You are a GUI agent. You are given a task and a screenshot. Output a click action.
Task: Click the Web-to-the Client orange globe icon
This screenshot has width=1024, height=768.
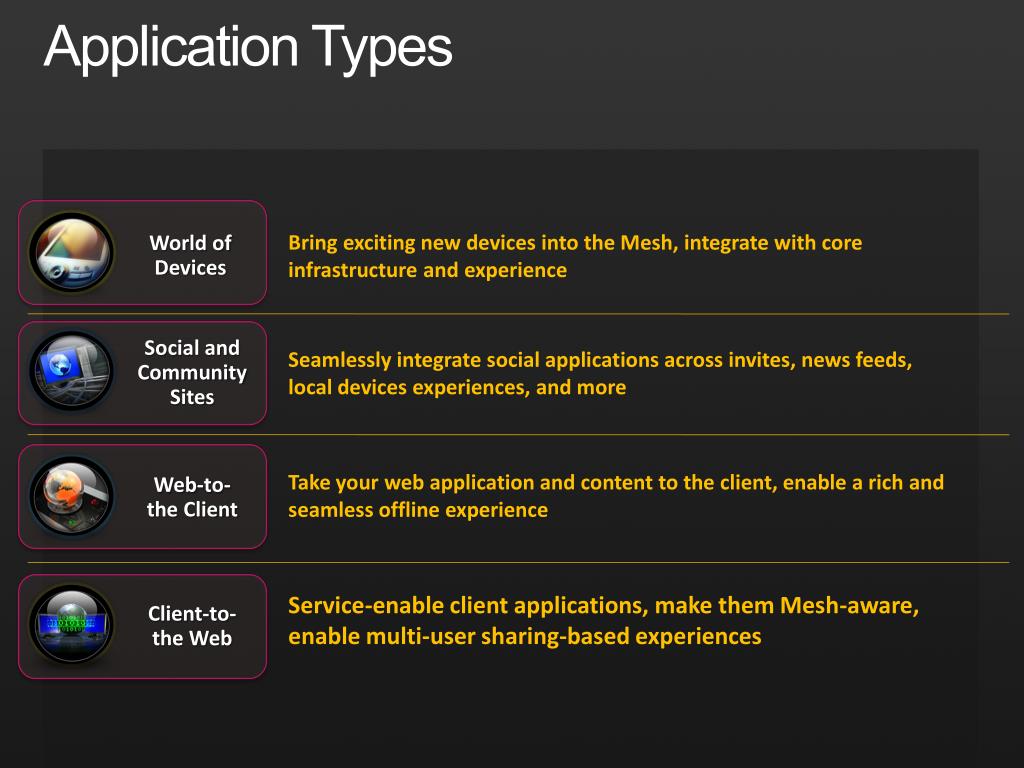point(71,496)
